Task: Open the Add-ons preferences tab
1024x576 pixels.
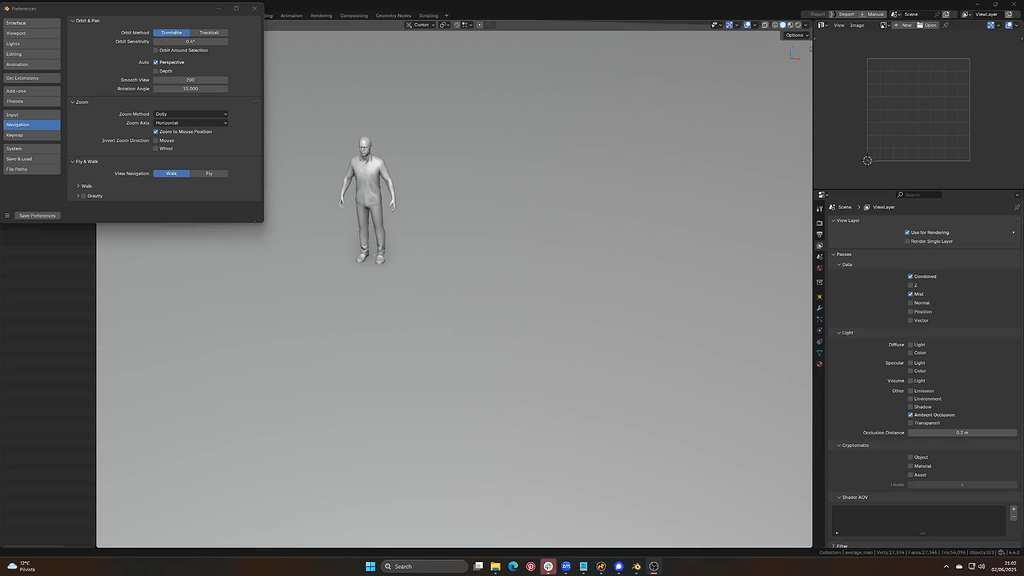Action: (32, 91)
